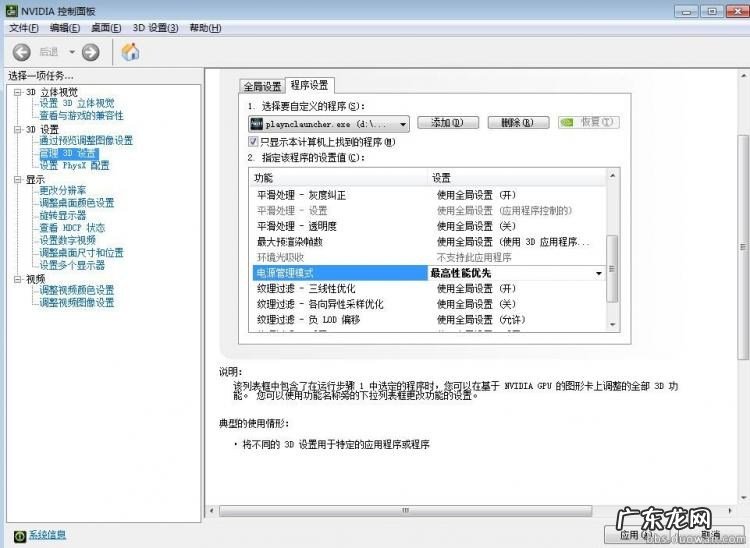Switch to the 全局设置 tab

[262, 87]
